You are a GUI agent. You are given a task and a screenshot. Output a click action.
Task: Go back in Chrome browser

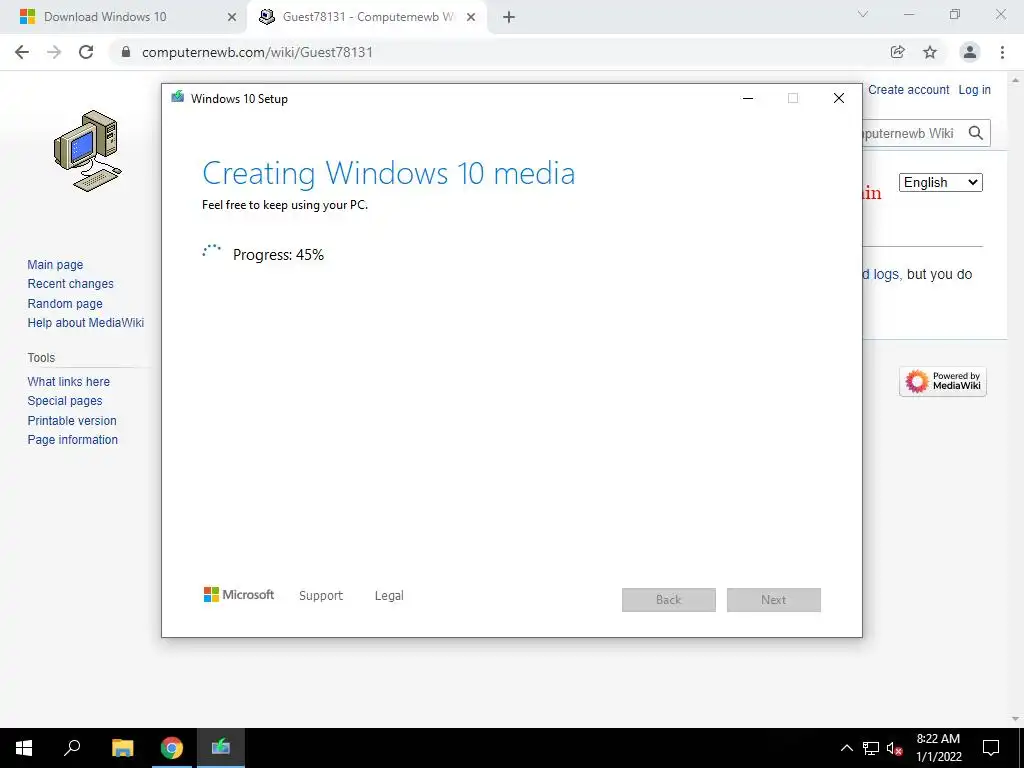(22, 52)
